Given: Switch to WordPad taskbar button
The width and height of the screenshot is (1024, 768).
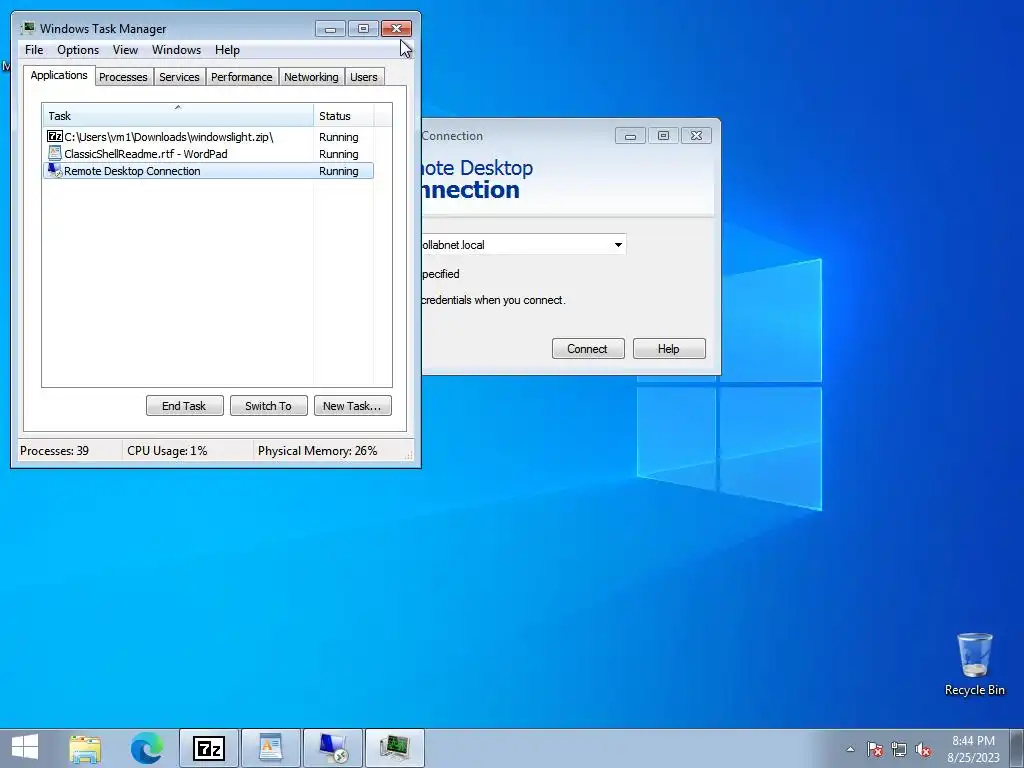Looking at the screenshot, I should (x=270, y=748).
